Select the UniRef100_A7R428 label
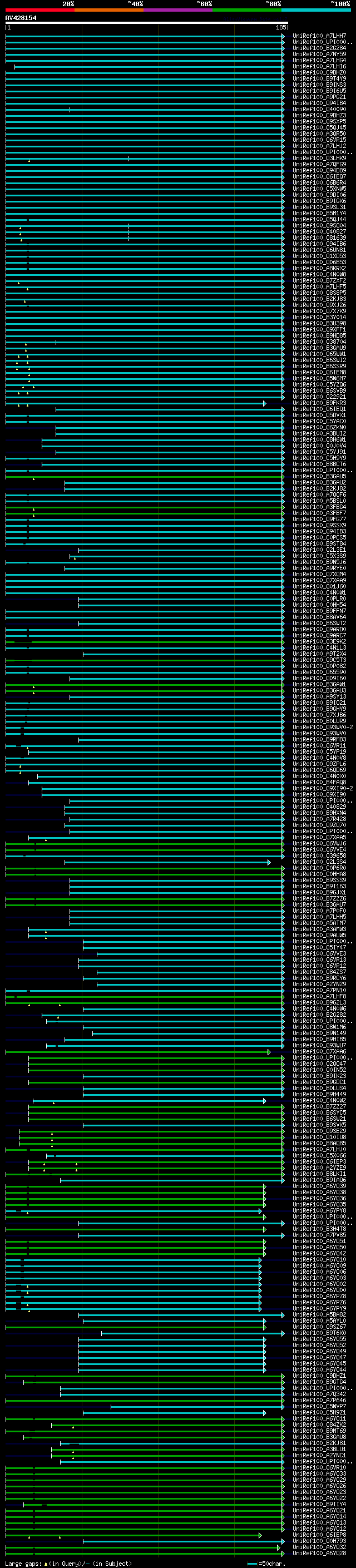356x1568 pixels. click(319, 819)
